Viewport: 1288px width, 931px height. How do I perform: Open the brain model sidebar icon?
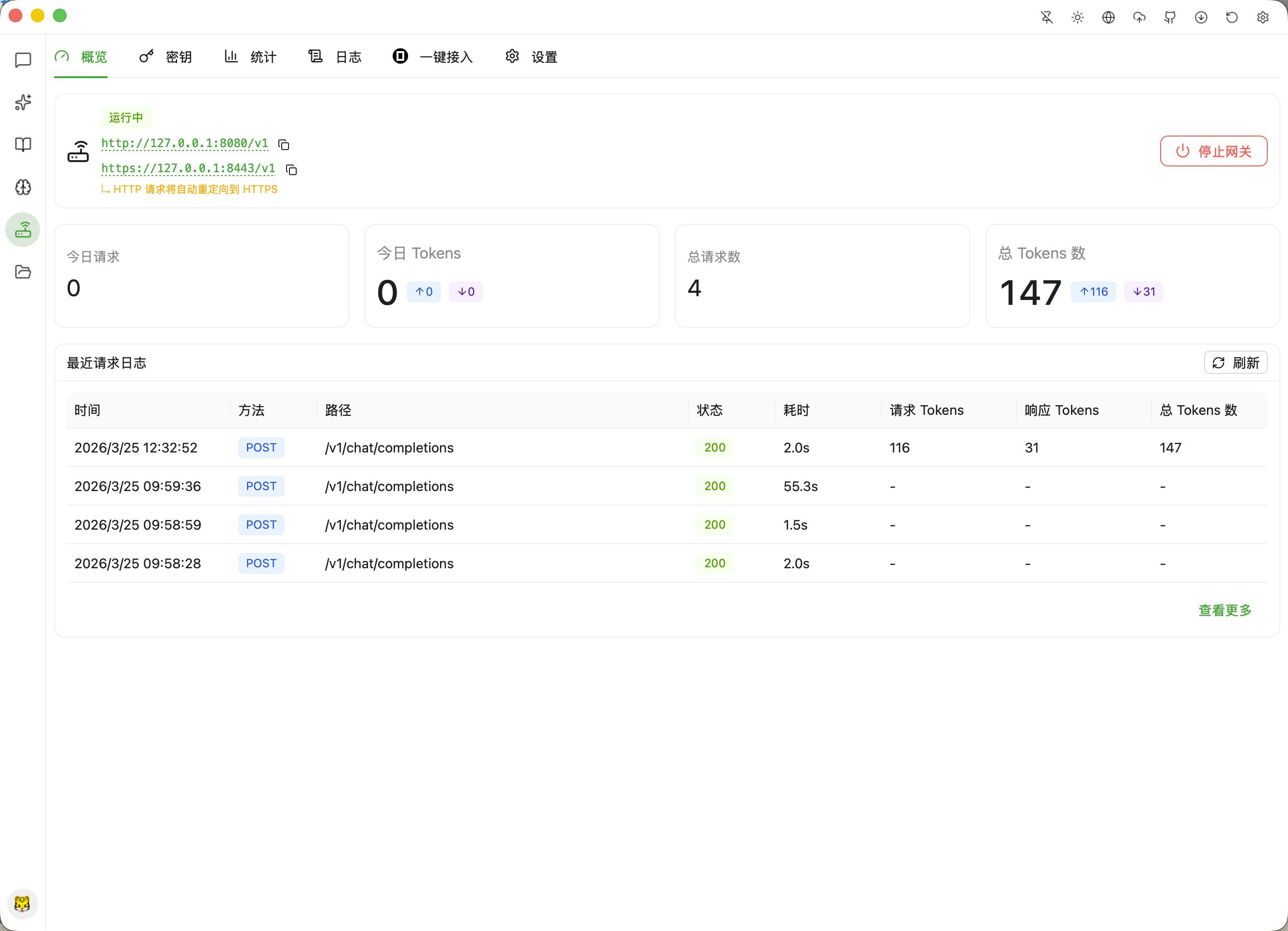(23, 188)
